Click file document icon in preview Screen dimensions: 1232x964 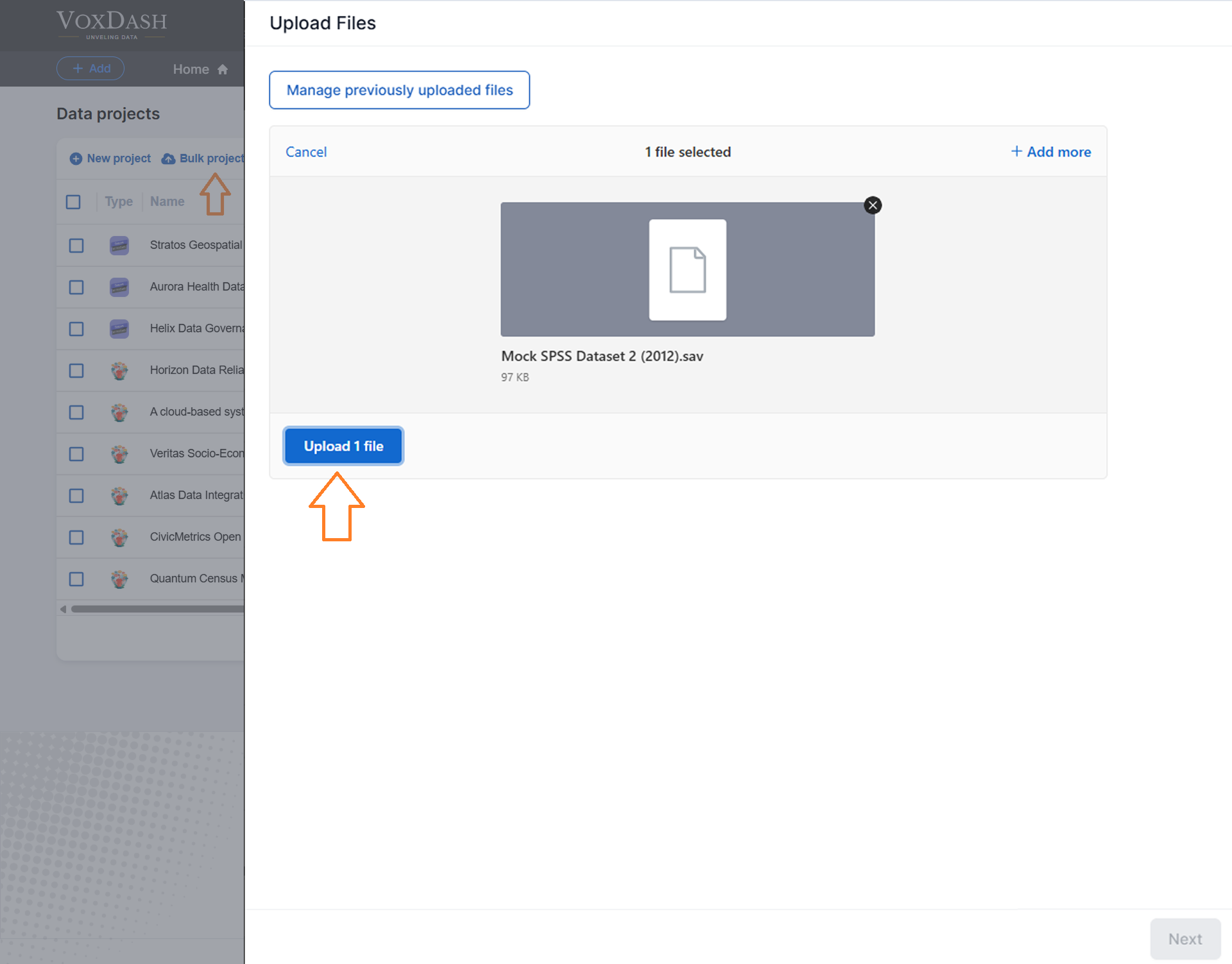pos(687,270)
